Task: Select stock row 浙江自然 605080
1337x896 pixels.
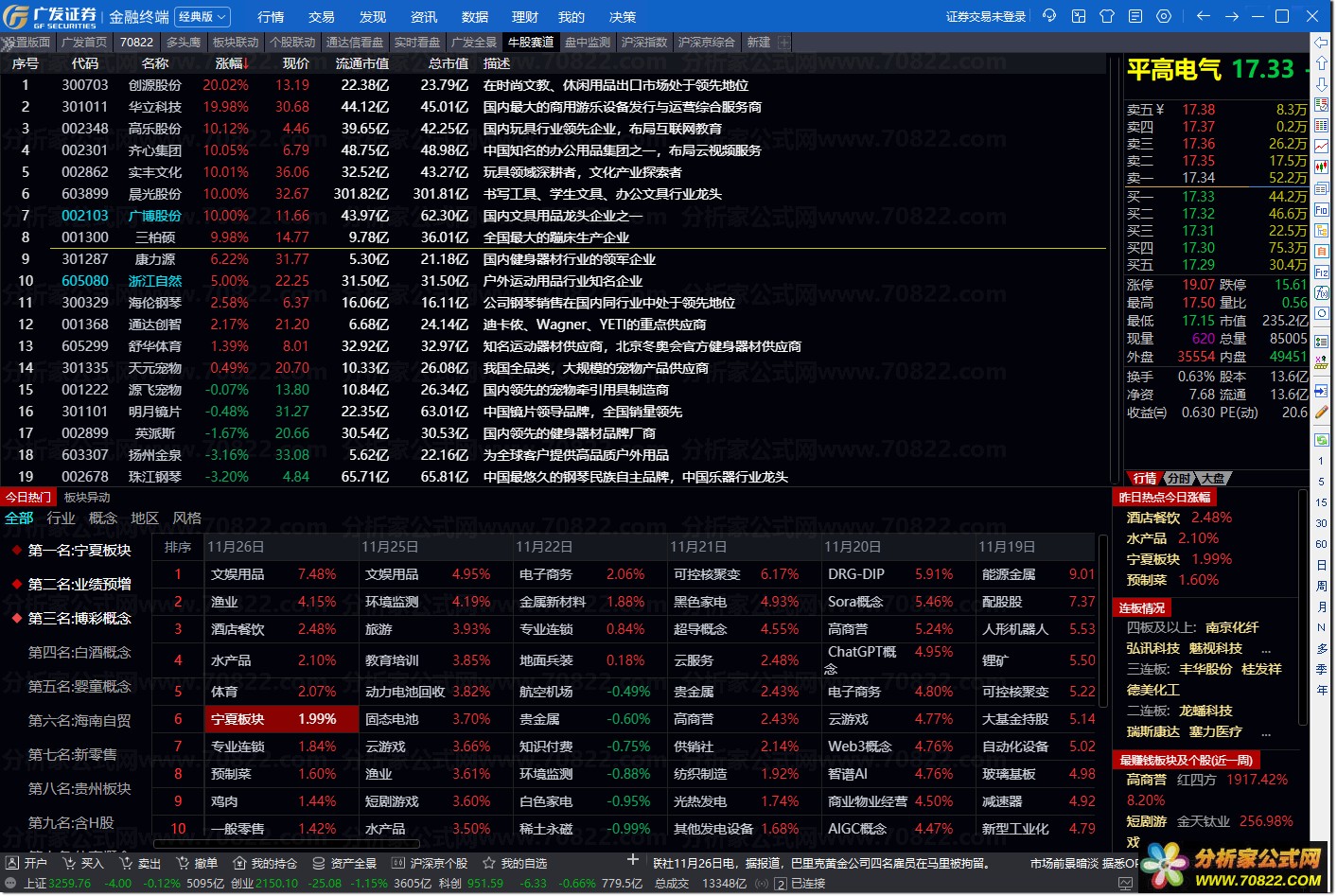Action: click(554, 281)
